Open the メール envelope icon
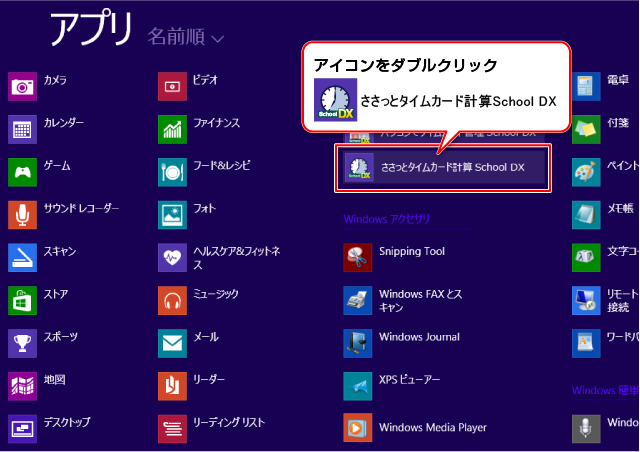Screen dimensions: 640x452 pyautogui.click(x=172, y=343)
